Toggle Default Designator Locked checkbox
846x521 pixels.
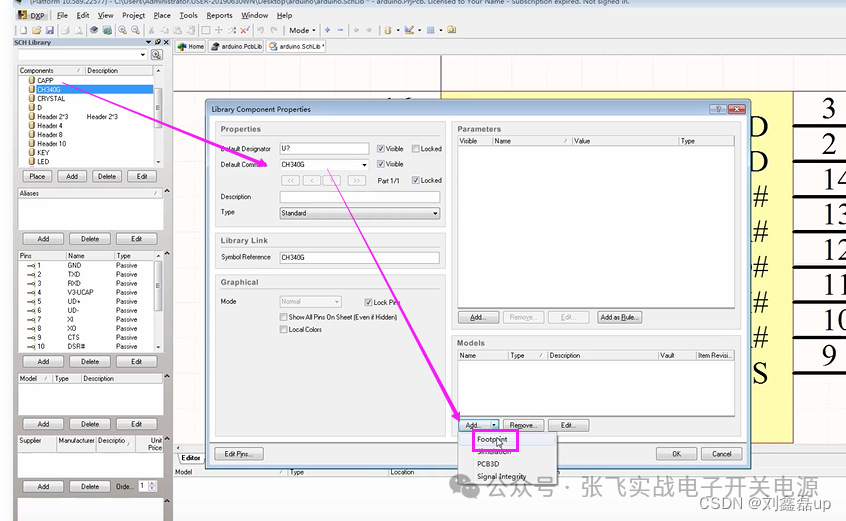(x=415, y=149)
